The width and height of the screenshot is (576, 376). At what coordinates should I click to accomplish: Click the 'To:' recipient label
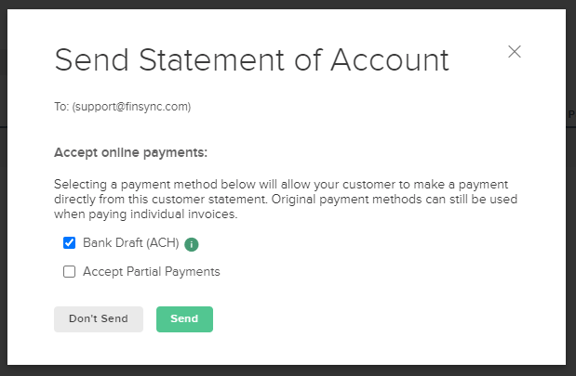(61, 107)
